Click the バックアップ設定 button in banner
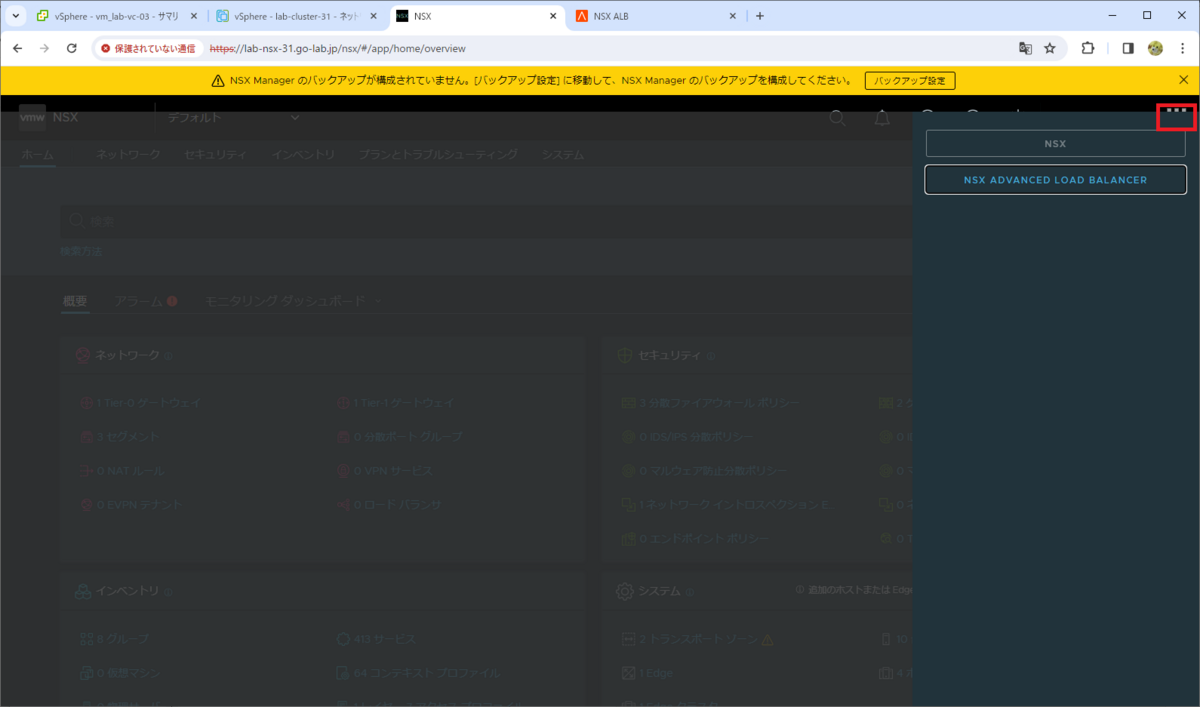Screen dimensions: 1200x707 (910, 80)
